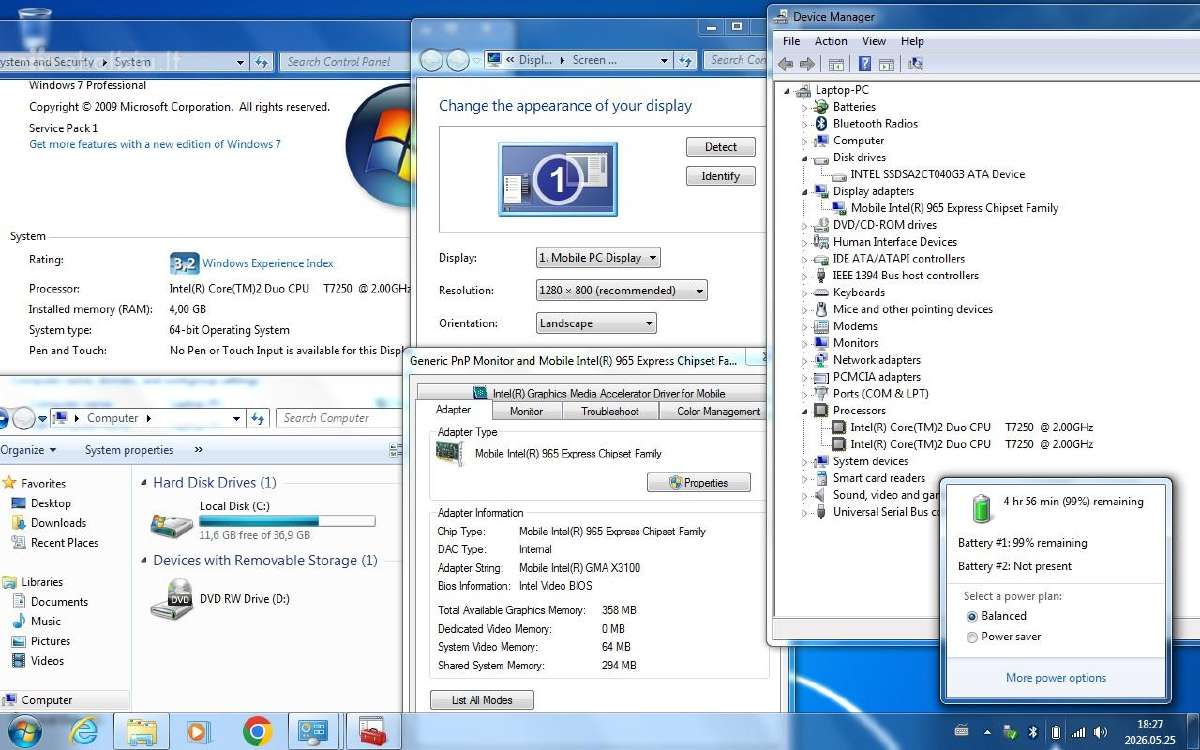Open the More power options link

tap(1056, 678)
